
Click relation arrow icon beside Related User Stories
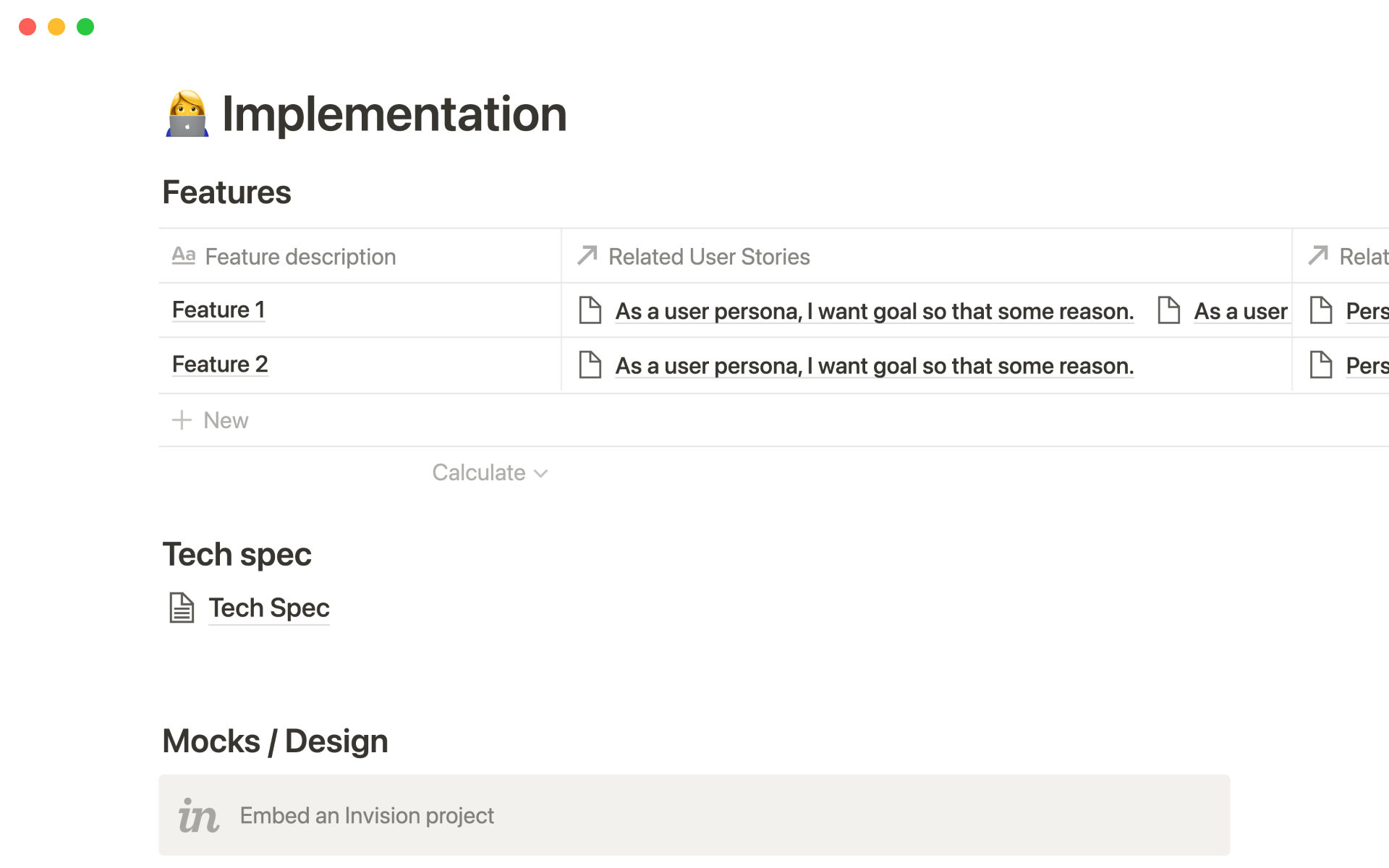coord(587,255)
